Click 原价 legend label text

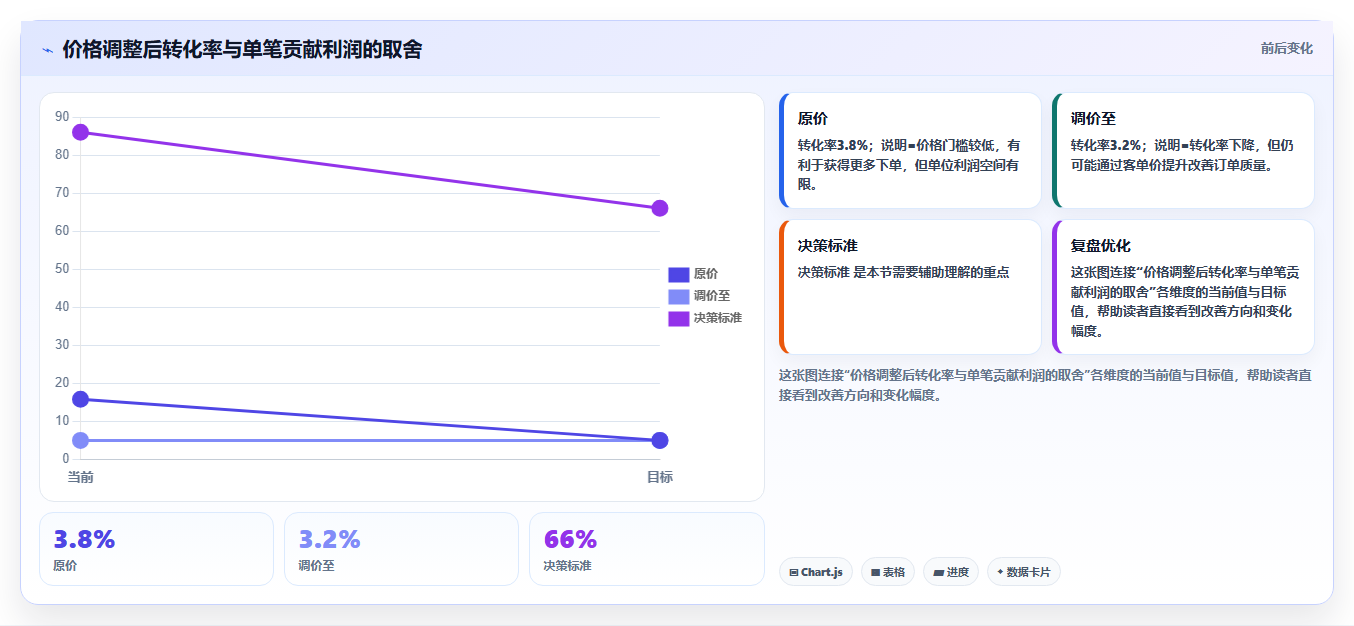coord(706,274)
